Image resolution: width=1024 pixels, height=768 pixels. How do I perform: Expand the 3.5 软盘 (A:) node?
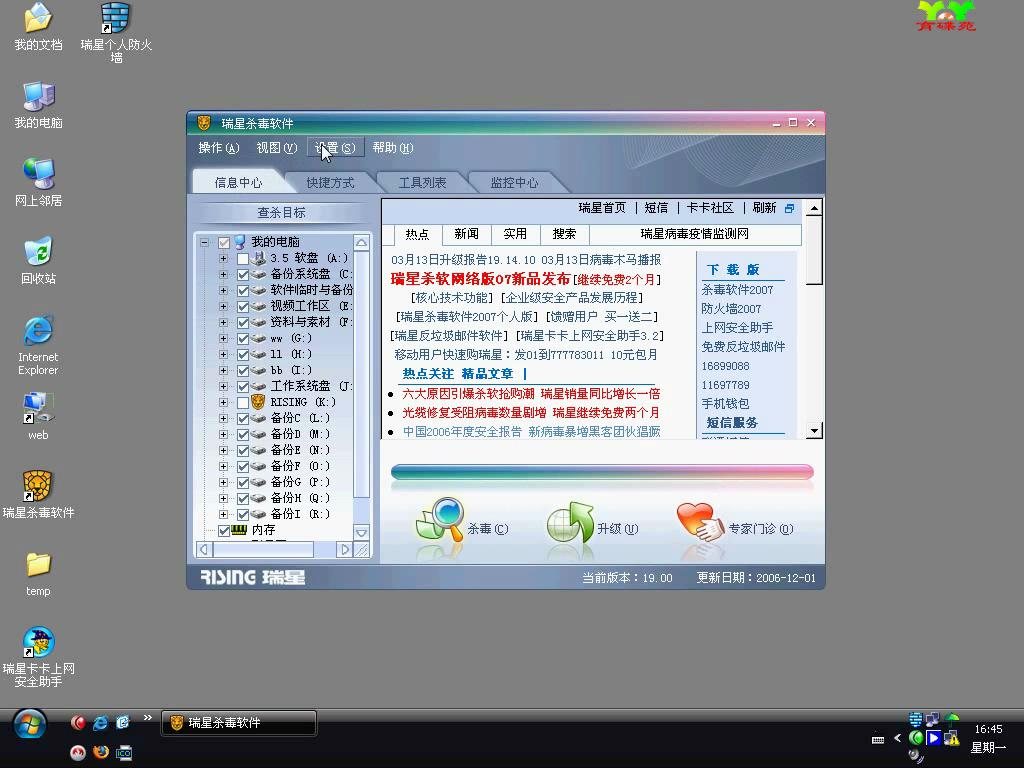point(223,259)
